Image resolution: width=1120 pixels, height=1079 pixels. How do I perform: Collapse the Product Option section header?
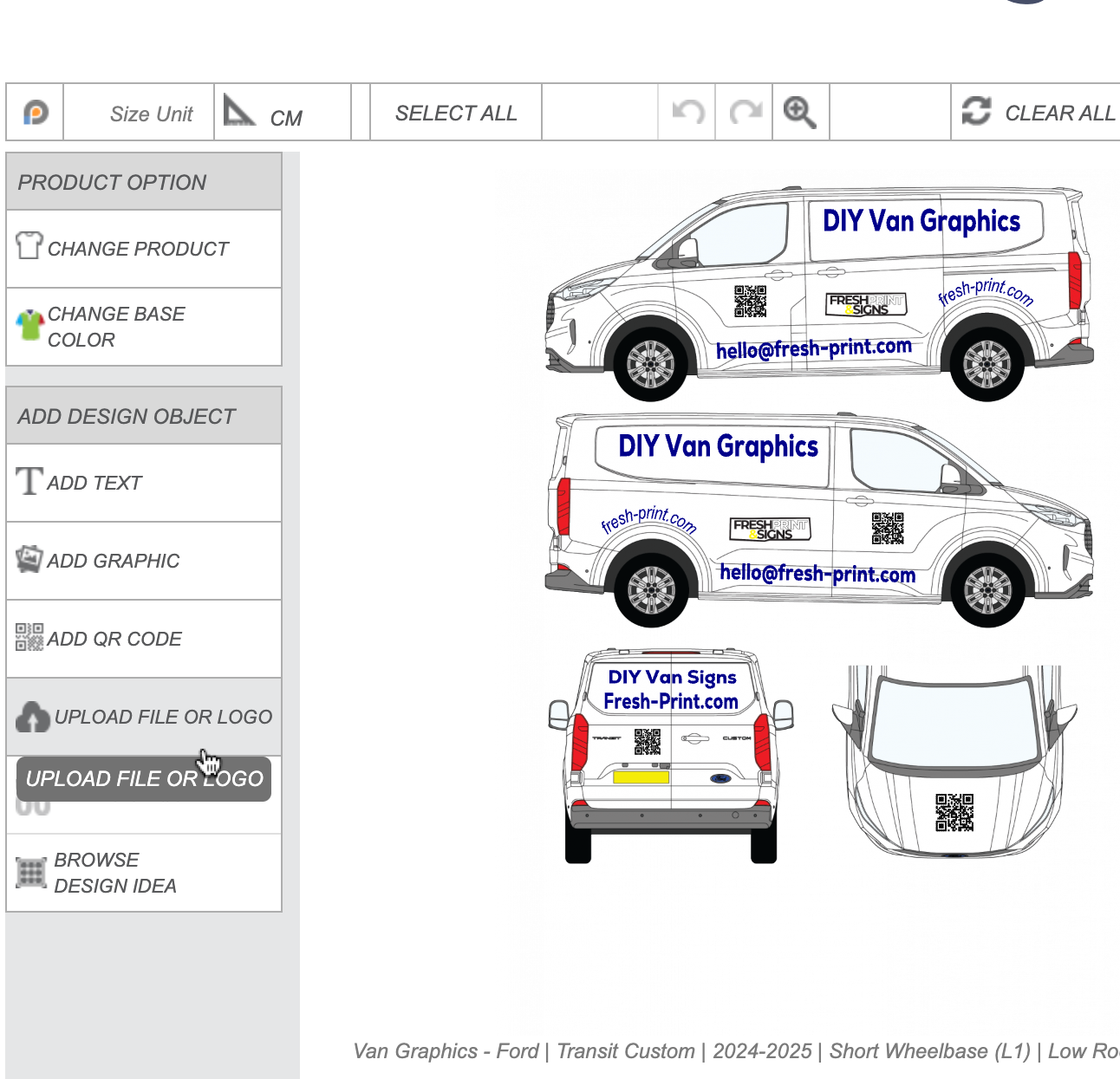click(x=144, y=182)
